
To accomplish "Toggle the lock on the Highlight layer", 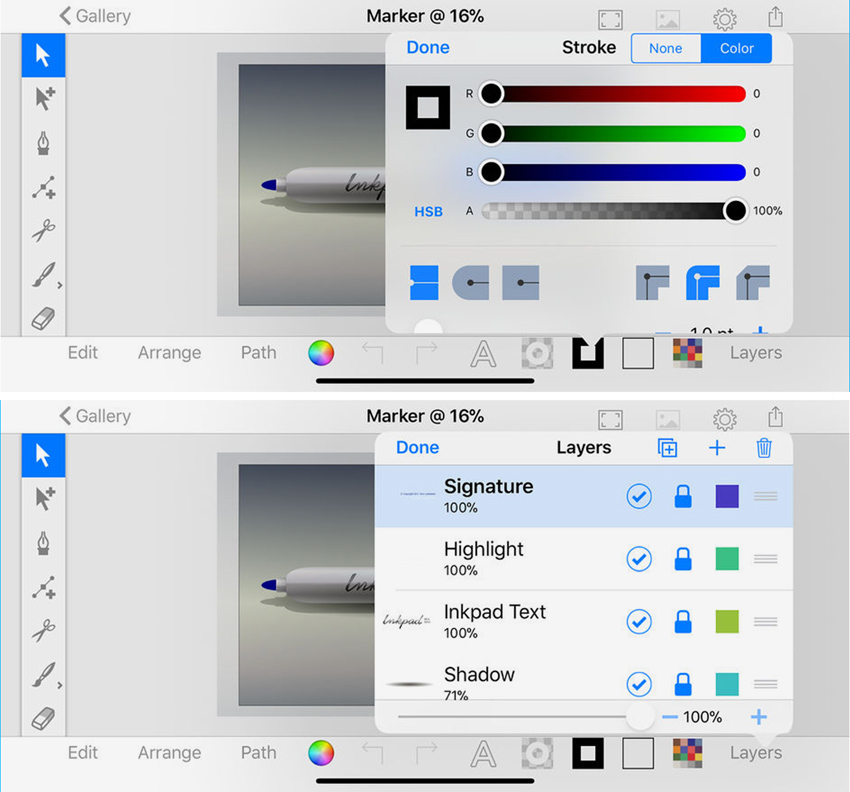I will pyautogui.click(x=683, y=559).
